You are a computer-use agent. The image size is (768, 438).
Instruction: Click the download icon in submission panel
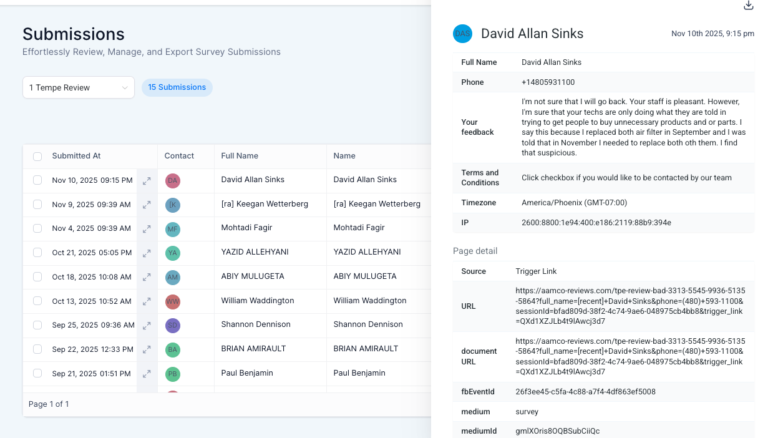coord(748,6)
